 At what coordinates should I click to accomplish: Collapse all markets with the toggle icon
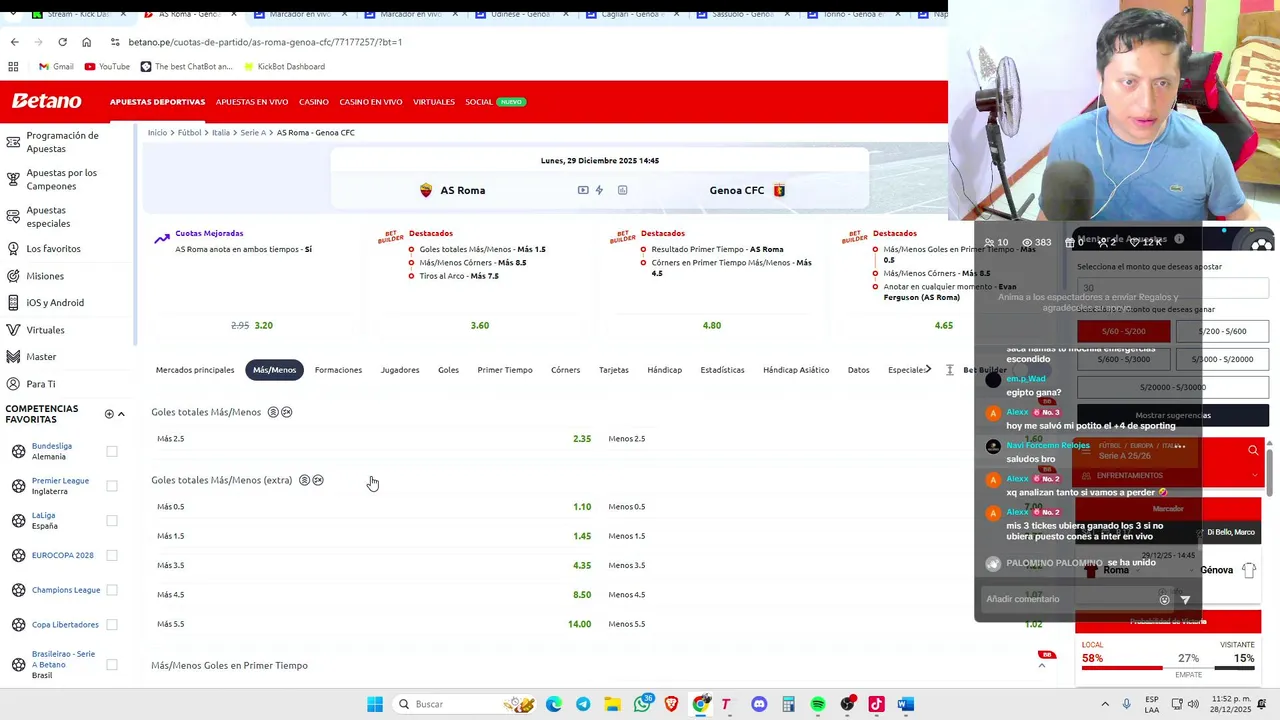[x=949, y=370]
